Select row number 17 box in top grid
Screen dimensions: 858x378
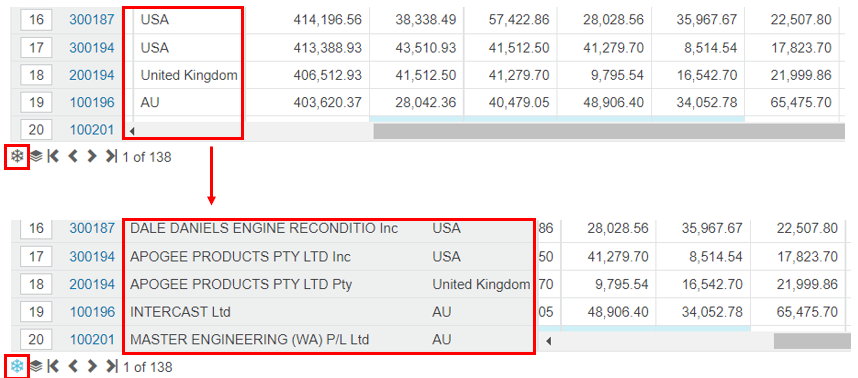pyautogui.click(x=36, y=48)
